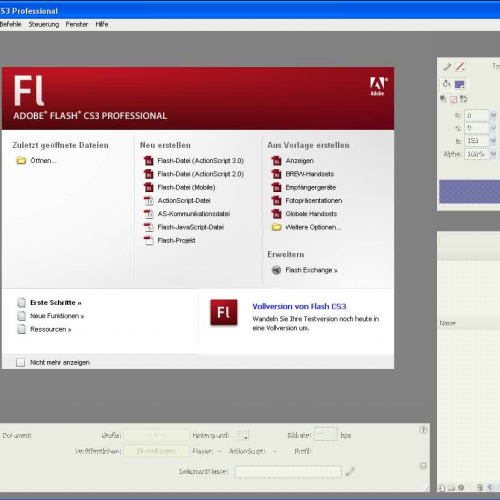Click the library properties info icon
The width and height of the screenshot is (500, 500).
tap(461, 488)
